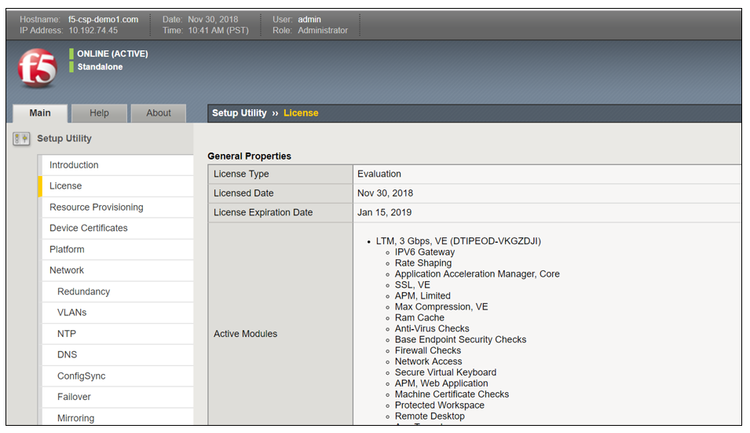Open Network in the sidebar

(x=117, y=270)
